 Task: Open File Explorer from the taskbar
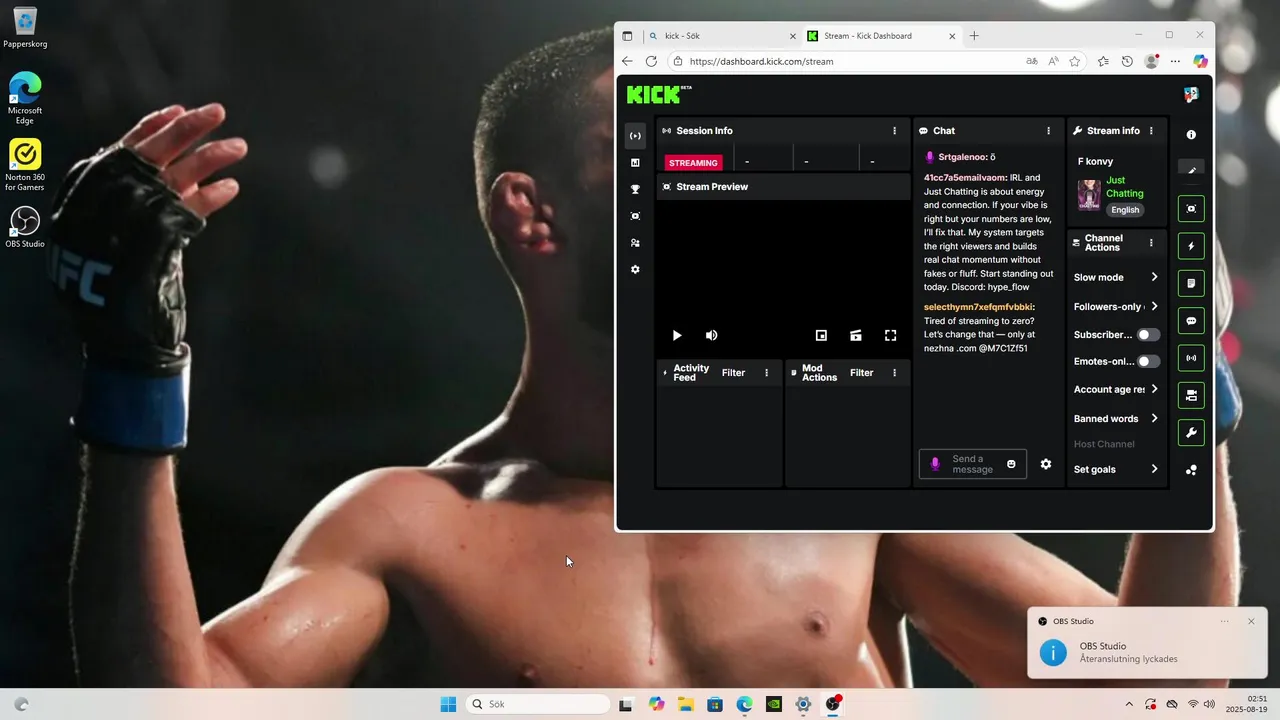pos(685,704)
